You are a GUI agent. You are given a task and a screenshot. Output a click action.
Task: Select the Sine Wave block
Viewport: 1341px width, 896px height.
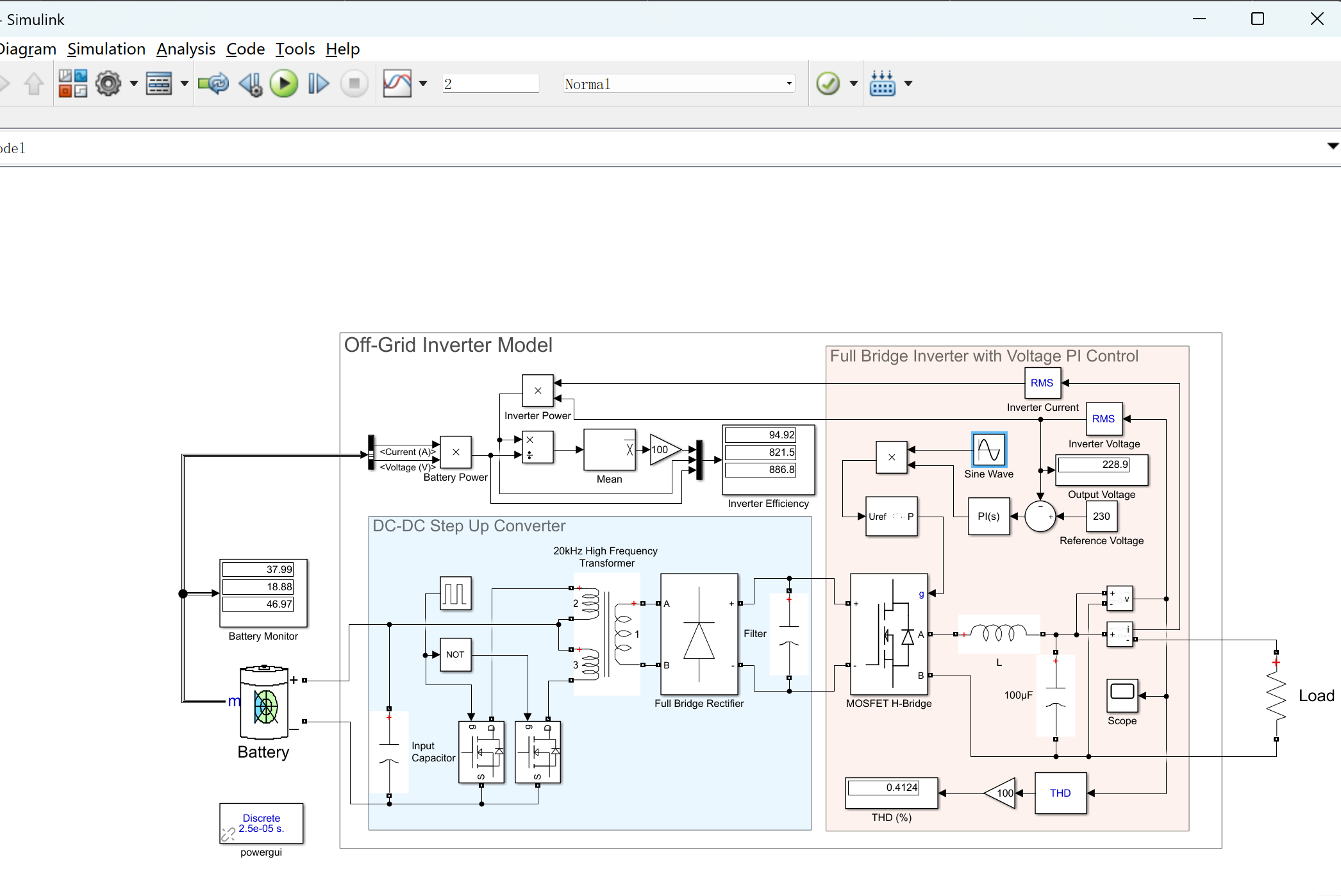[988, 449]
